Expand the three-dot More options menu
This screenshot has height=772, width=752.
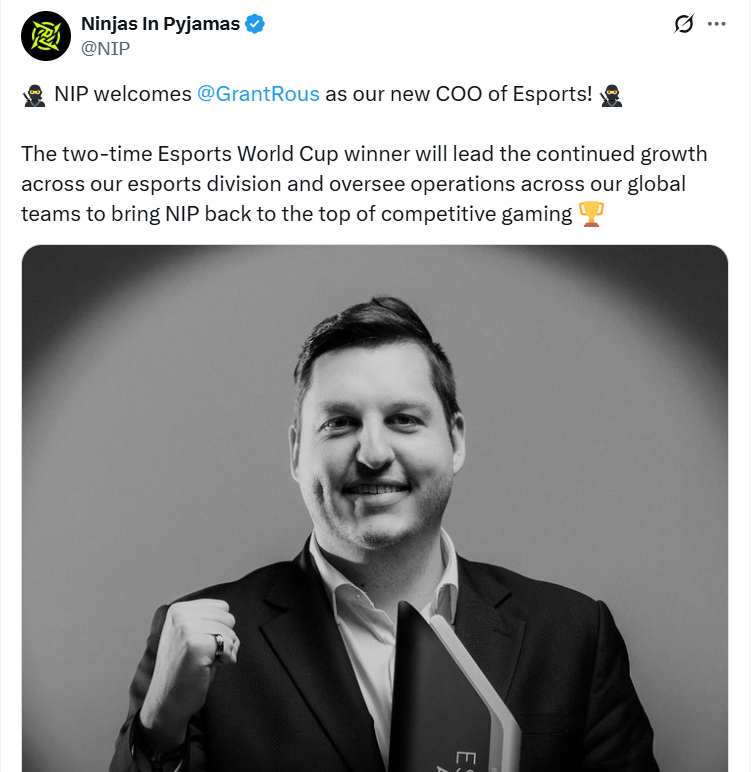pos(716,24)
